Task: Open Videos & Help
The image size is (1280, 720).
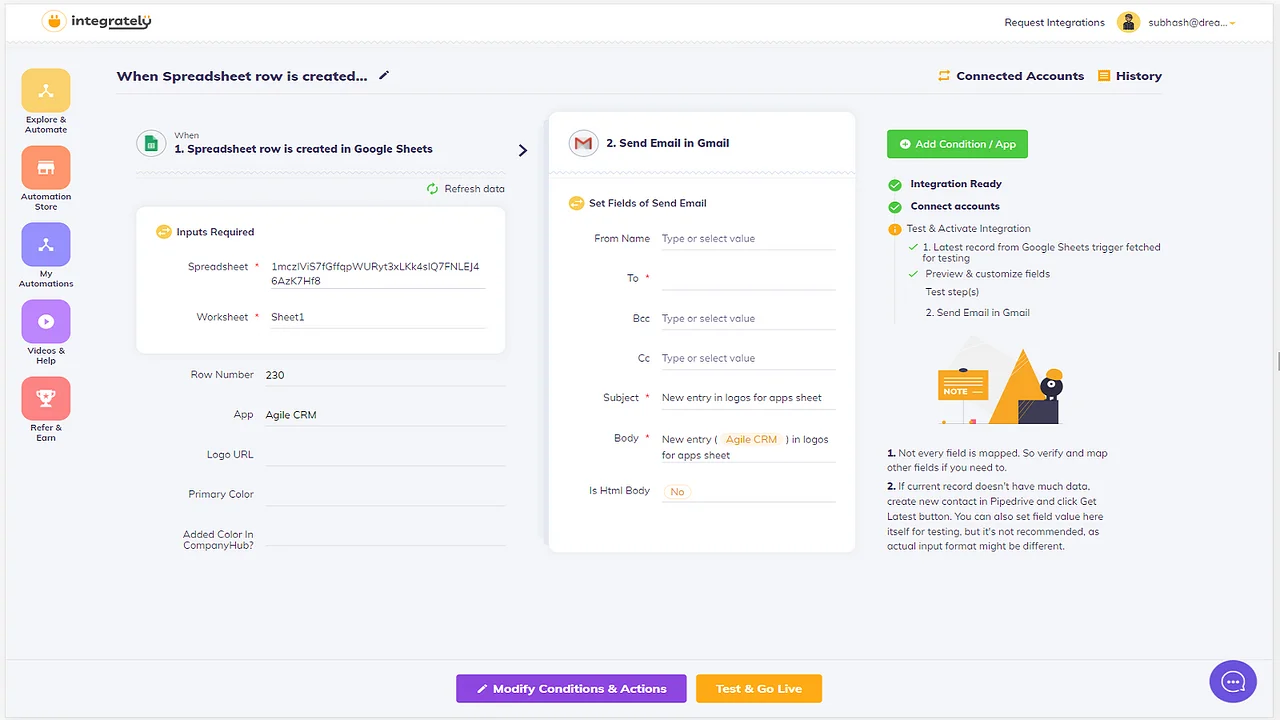Action: pyautogui.click(x=45, y=332)
